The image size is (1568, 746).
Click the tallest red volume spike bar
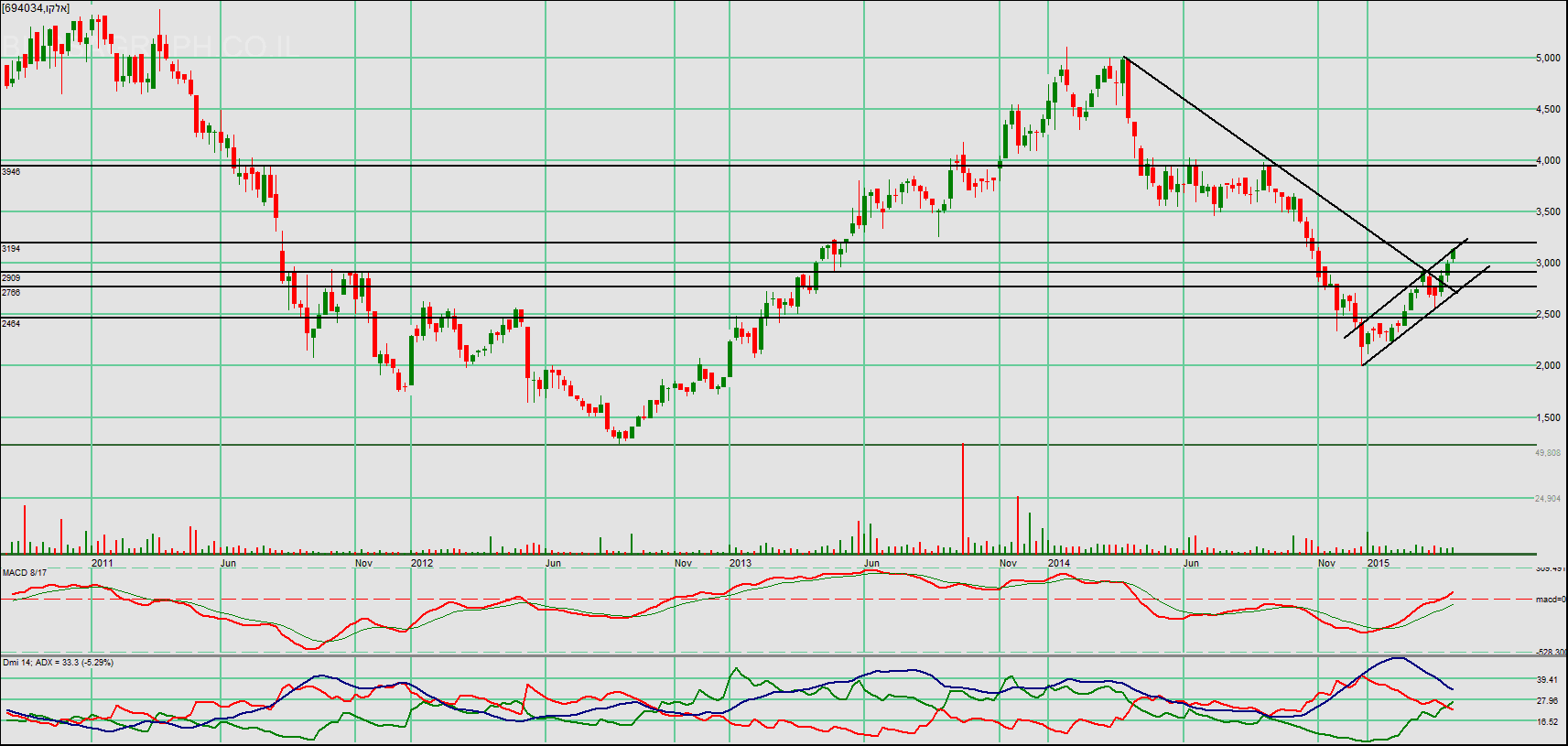tap(963, 499)
